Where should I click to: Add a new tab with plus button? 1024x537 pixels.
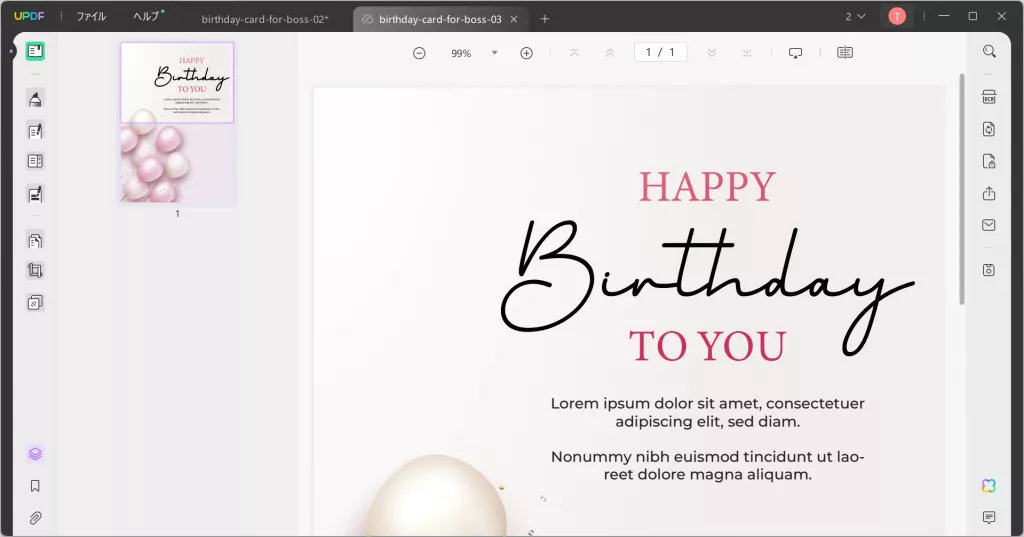pos(545,19)
